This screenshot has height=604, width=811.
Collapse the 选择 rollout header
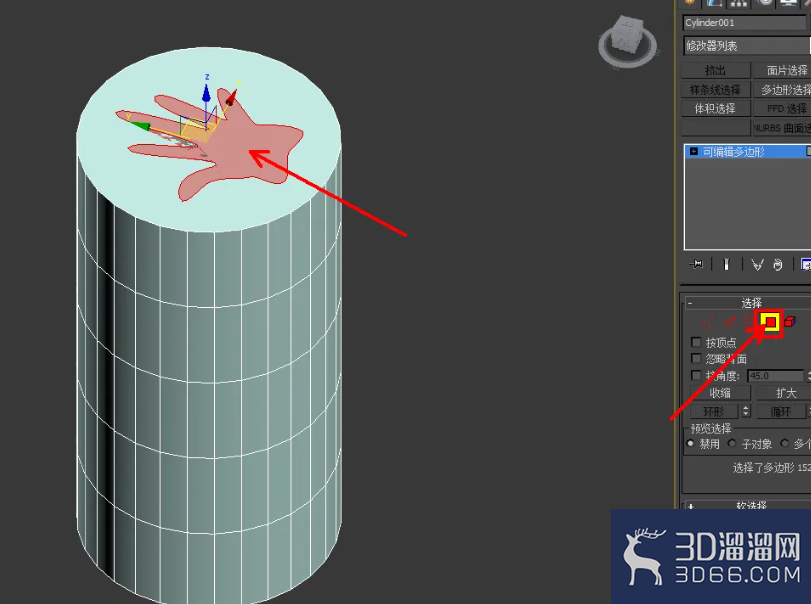coord(747,303)
